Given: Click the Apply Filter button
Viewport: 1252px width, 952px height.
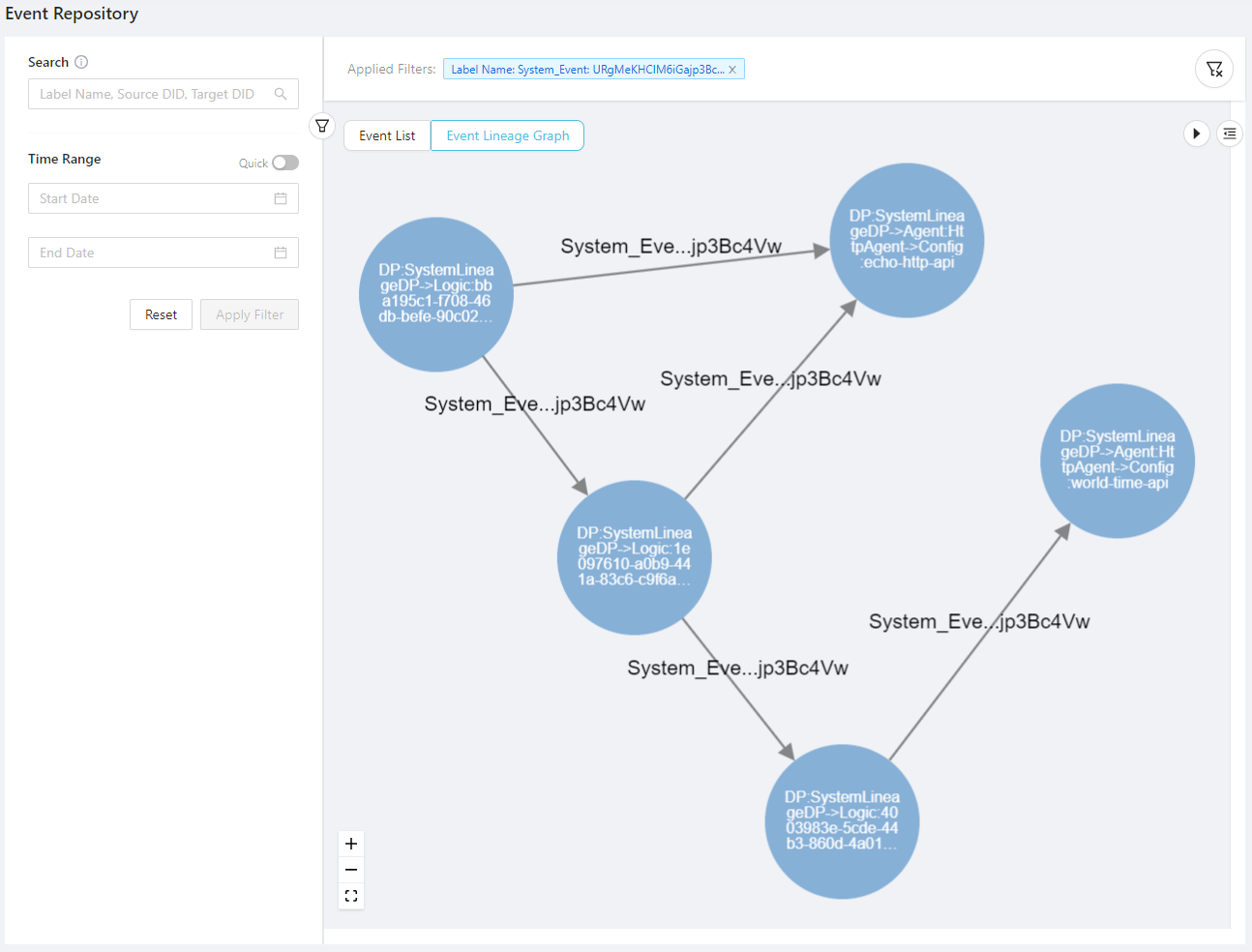Looking at the screenshot, I should [250, 314].
